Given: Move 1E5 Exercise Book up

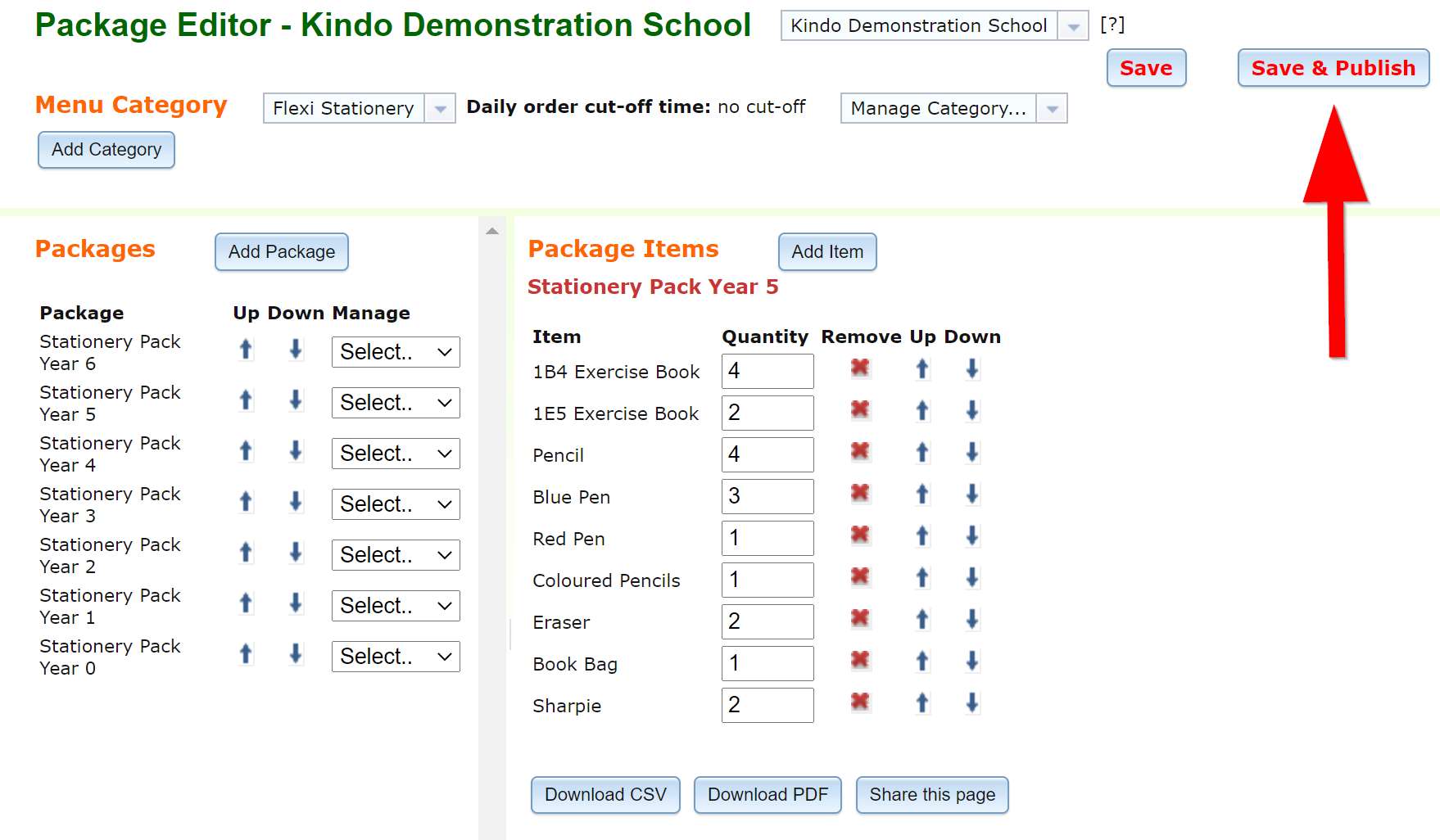Looking at the screenshot, I should coord(922,411).
